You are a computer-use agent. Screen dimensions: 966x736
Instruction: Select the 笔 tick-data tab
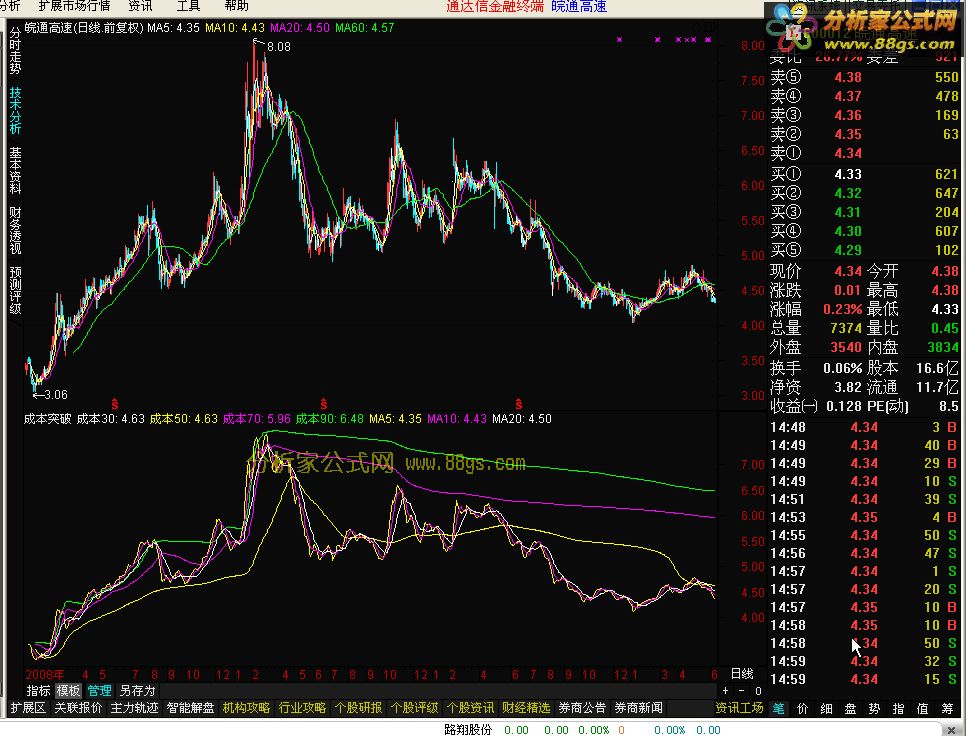point(779,709)
